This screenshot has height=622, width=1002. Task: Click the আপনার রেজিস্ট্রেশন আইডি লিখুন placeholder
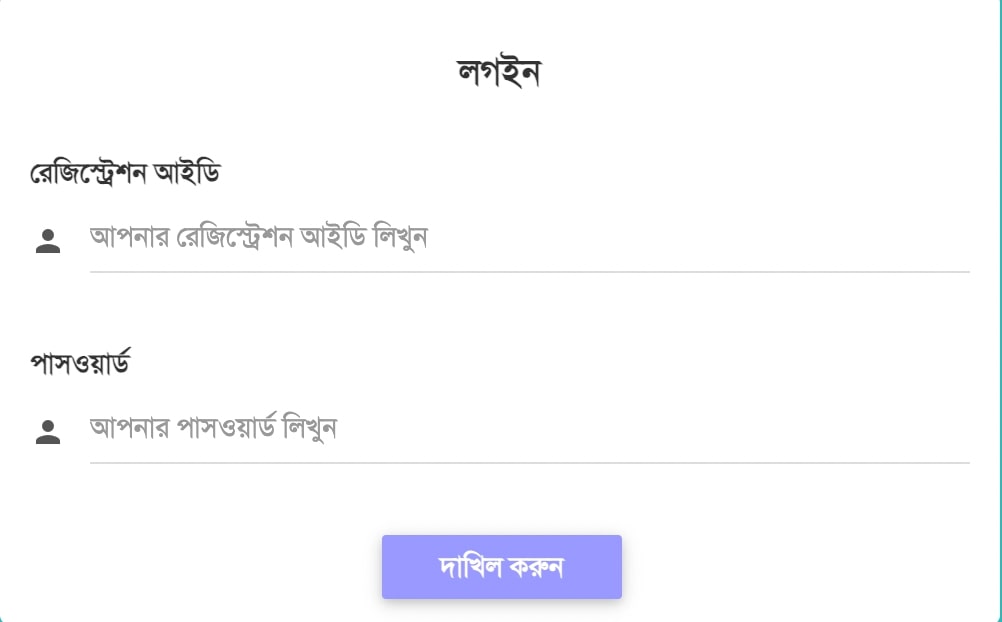258,237
